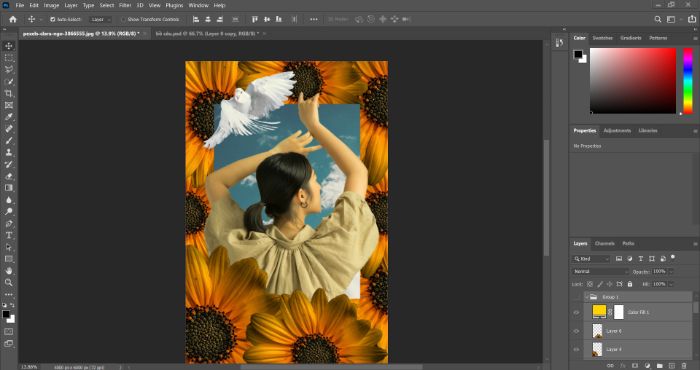Screen dimensions: 700x370
Task: Open the Normal blend mode dropdown
Action: 600,272
